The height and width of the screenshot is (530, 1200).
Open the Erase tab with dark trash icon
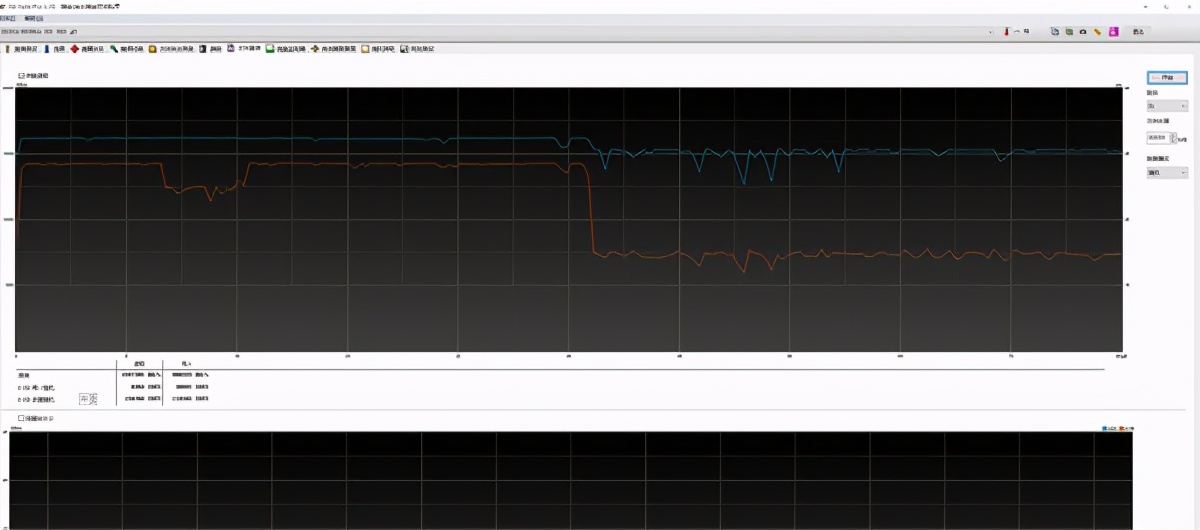[x=211, y=48]
